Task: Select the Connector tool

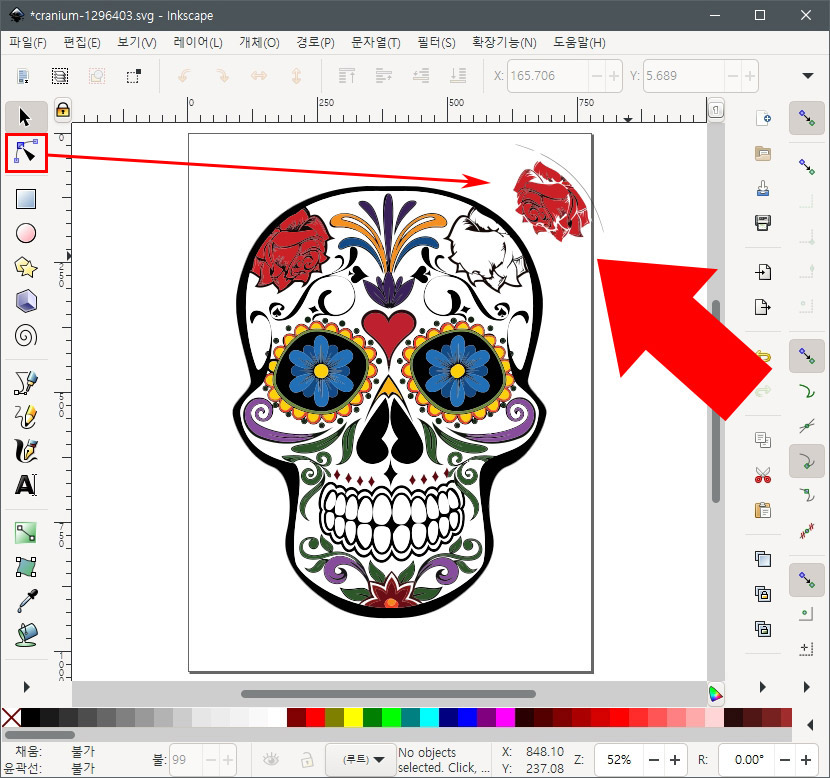Action: click(x=26, y=532)
